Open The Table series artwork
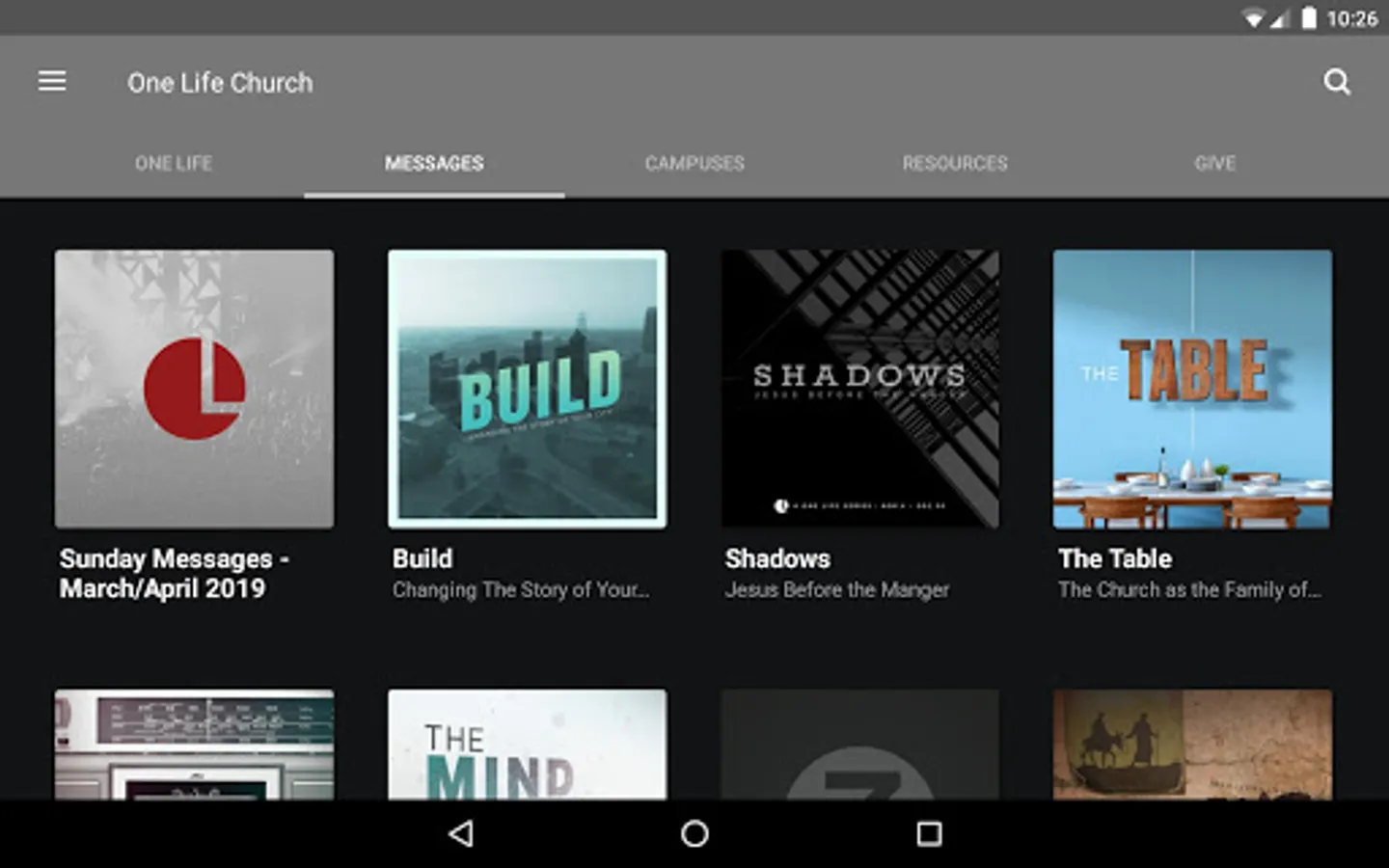This screenshot has height=868, width=1389. point(1193,389)
